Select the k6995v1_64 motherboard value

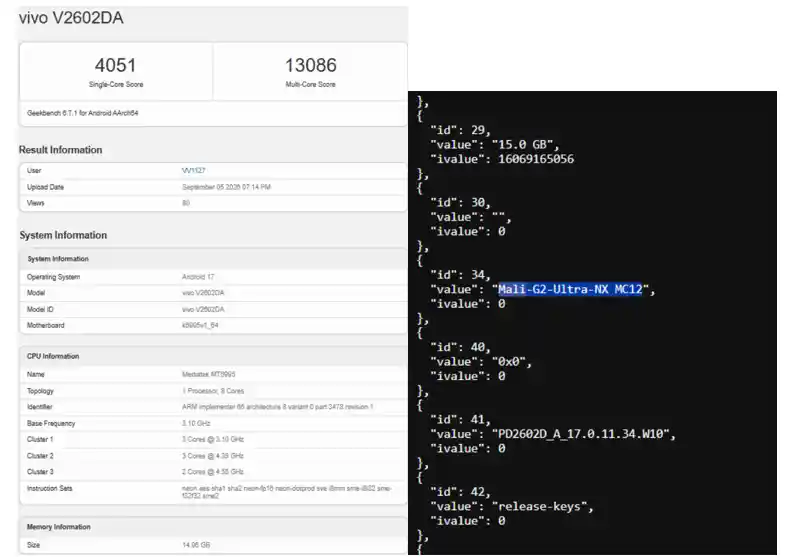click(200, 325)
